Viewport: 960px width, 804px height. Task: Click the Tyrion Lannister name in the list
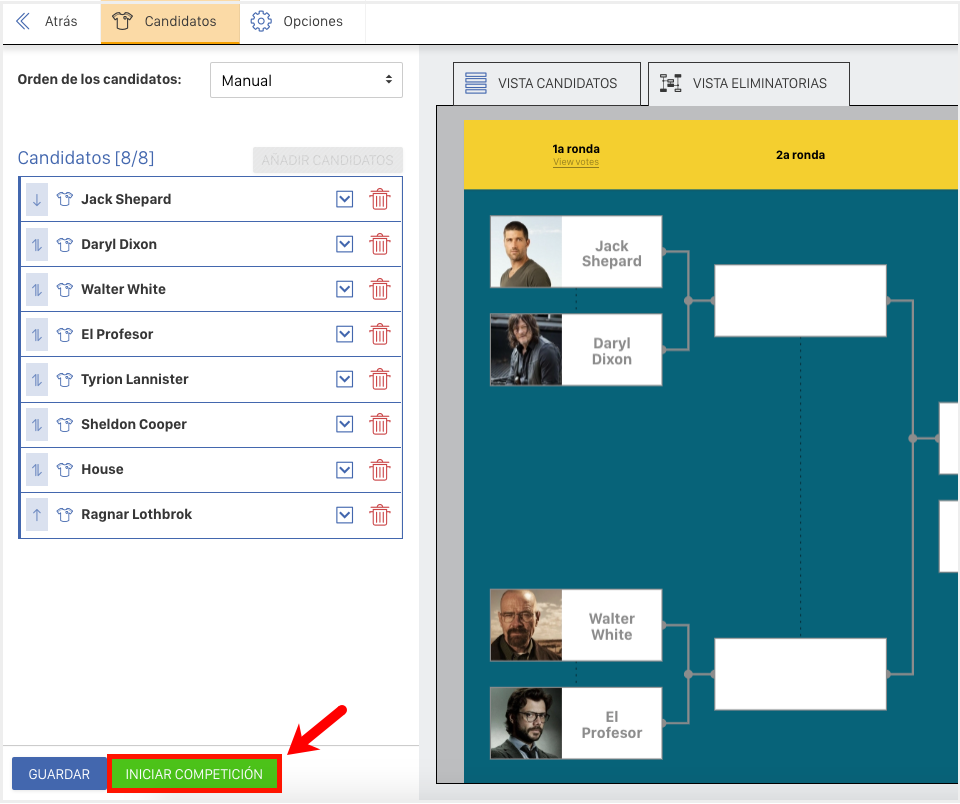tap(135, 379)
